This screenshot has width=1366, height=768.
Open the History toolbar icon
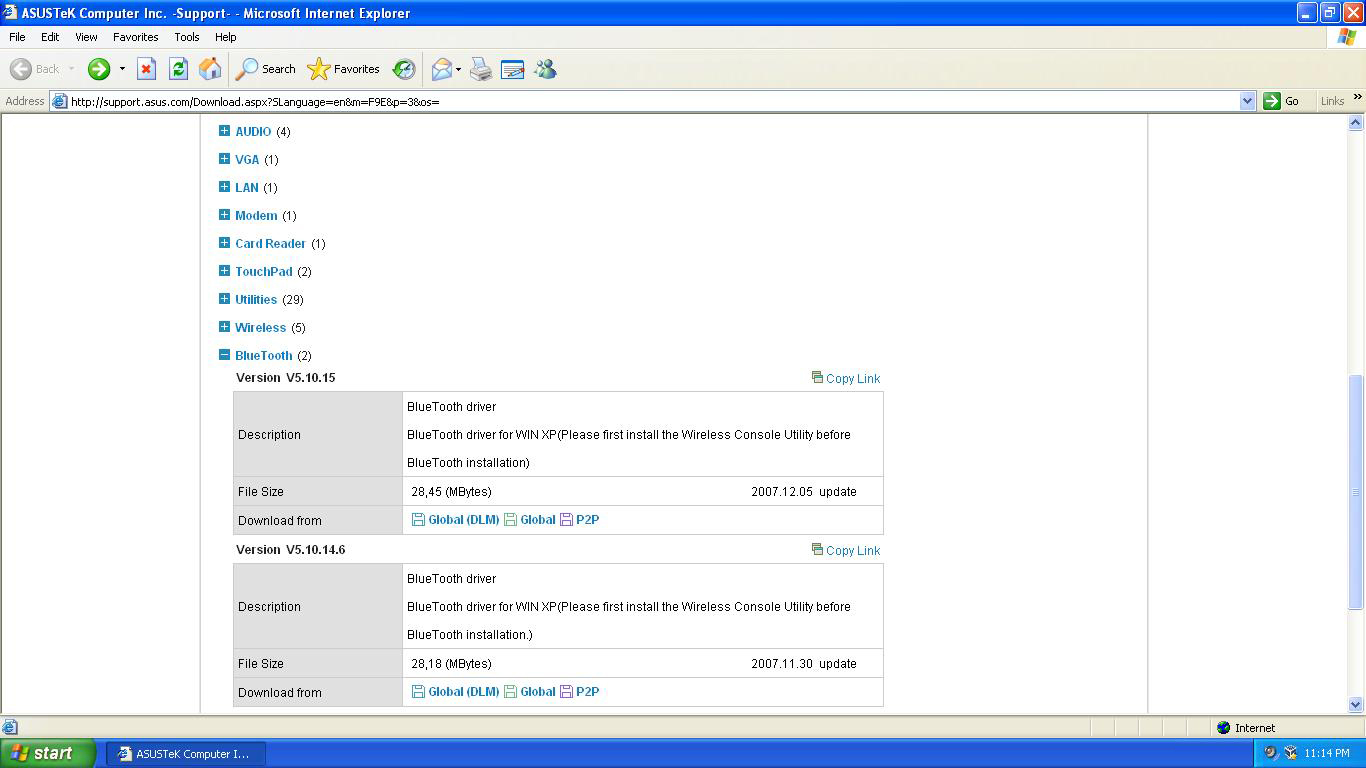pyautogui.click(x=404, y=69)
